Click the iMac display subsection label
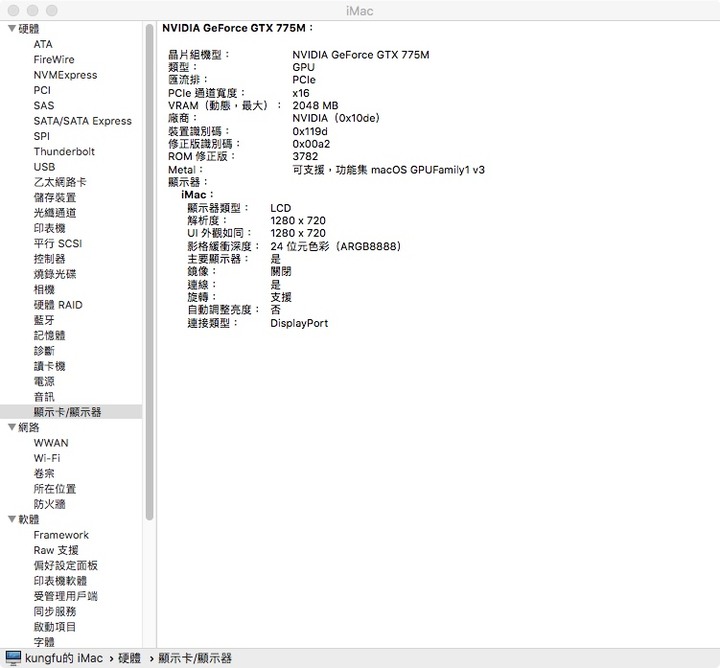 coord(197,195)
